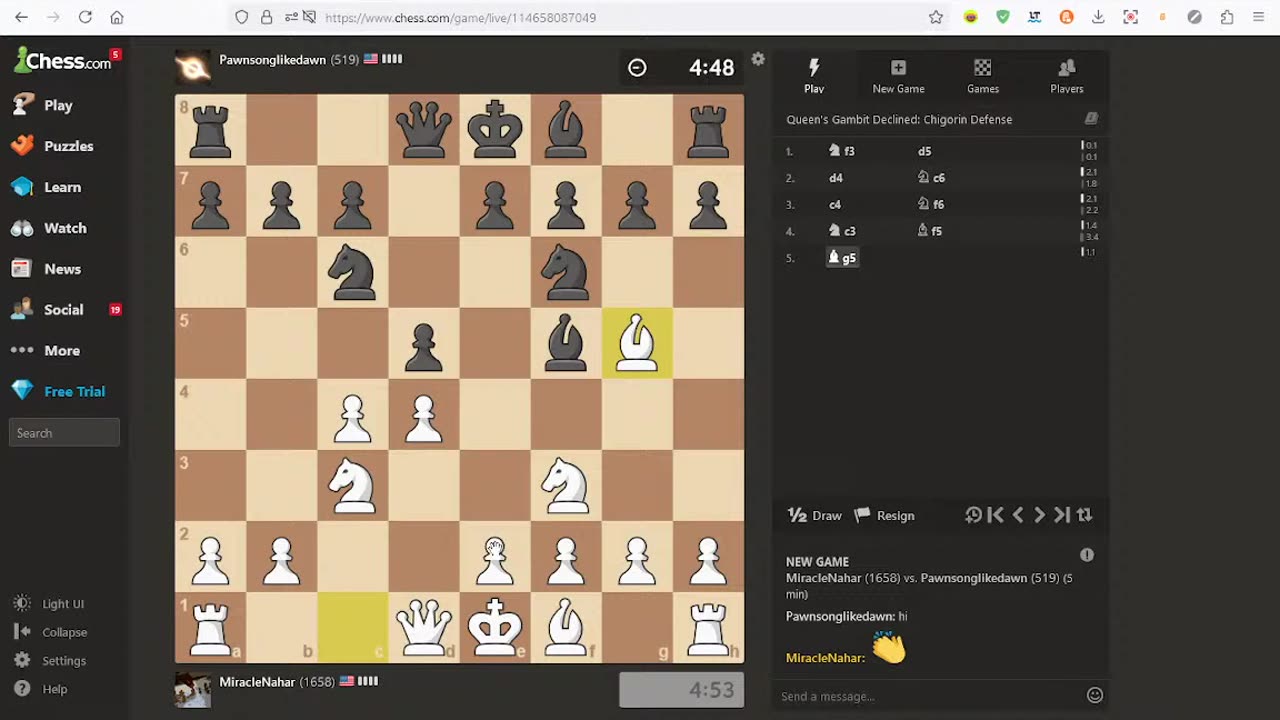Open the chat emoji picker
Viewport: 1280px width, 720px height.
pyautogui.click(x=1095, y=695)
